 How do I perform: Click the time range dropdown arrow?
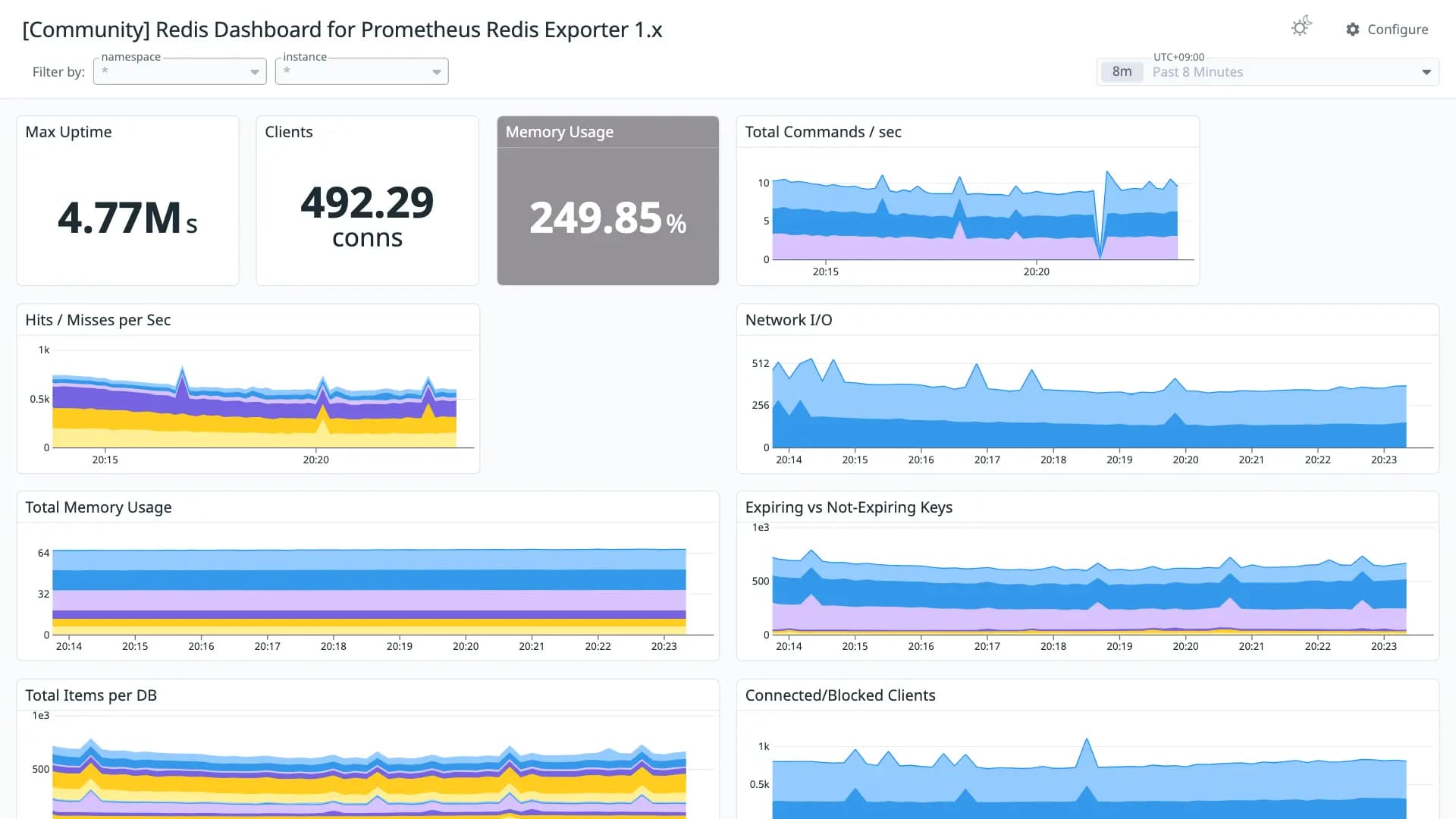point(1426,73)
